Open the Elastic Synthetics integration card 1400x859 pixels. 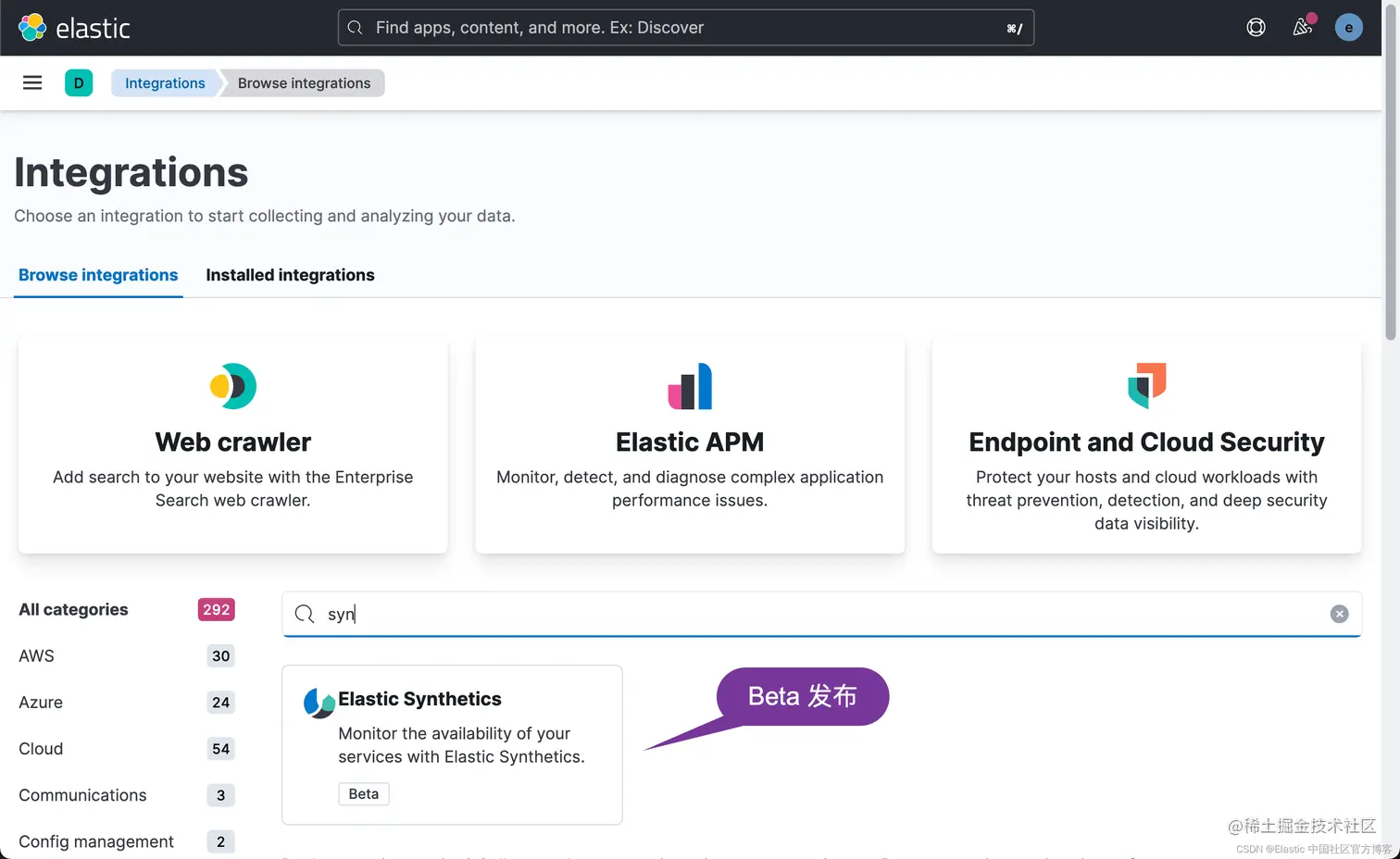(x=452, y=744)
